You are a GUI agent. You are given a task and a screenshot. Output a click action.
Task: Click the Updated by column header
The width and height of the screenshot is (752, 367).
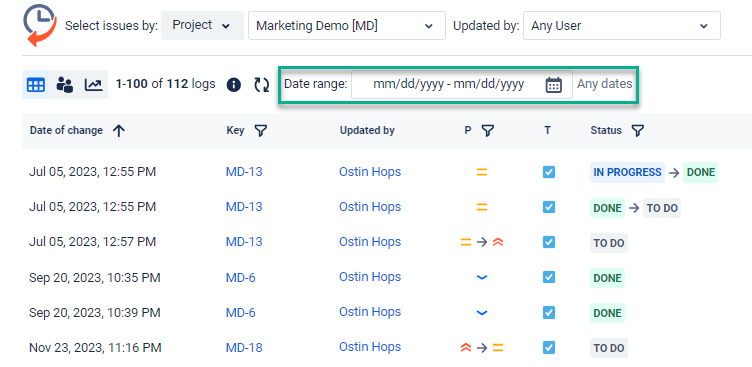coord(367,130)
